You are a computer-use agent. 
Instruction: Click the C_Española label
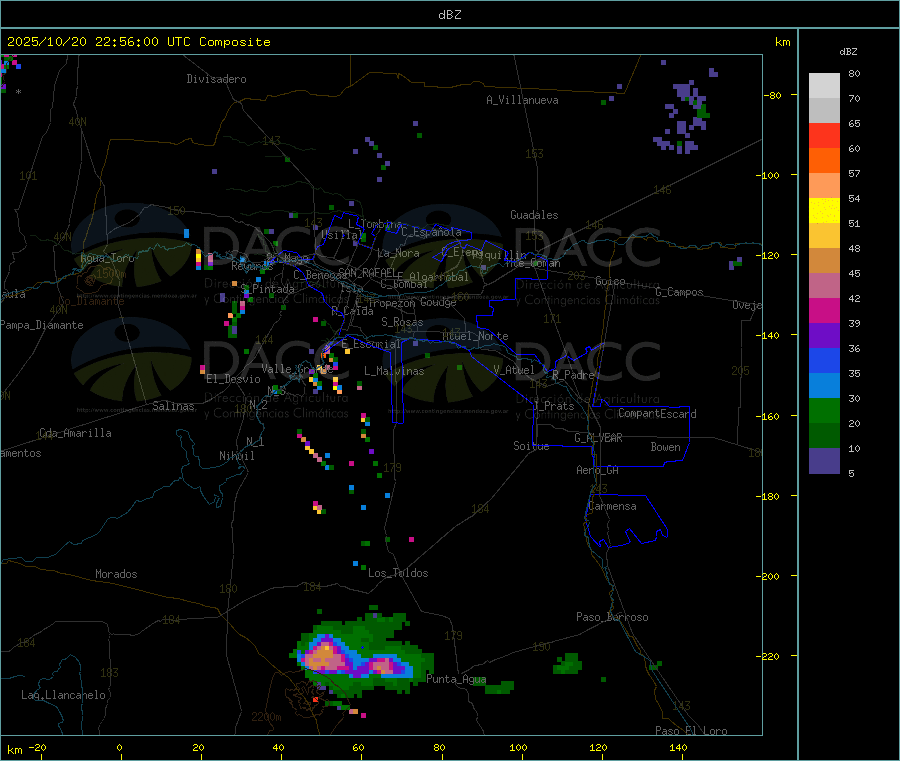click(x=431, y=232)
